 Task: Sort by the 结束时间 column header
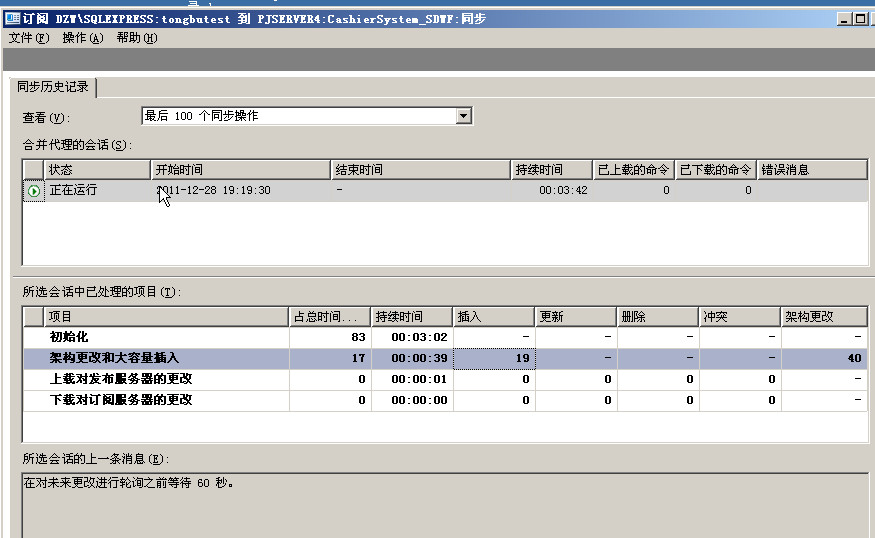(x=421, y=170)
